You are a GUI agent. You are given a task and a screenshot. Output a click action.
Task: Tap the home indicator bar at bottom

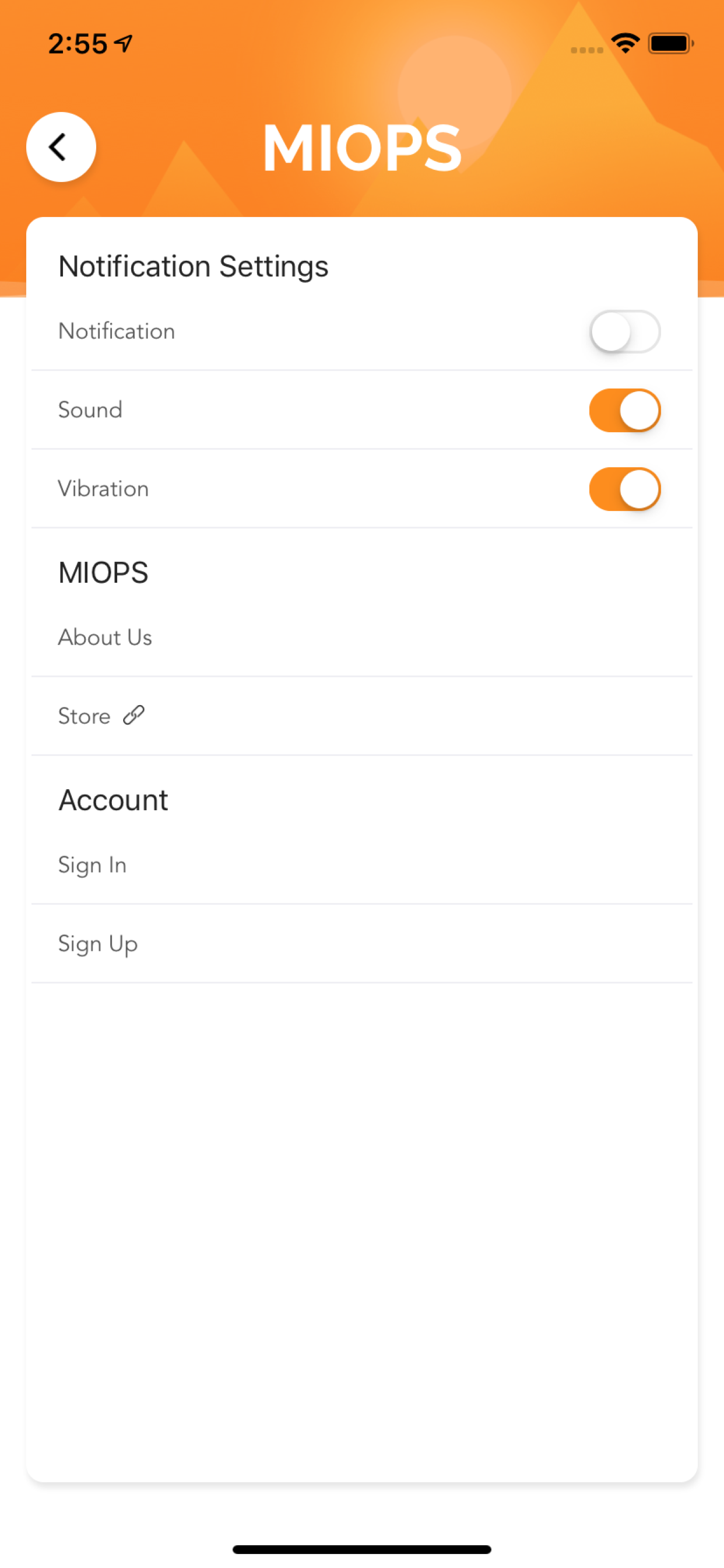(362, 1549)
